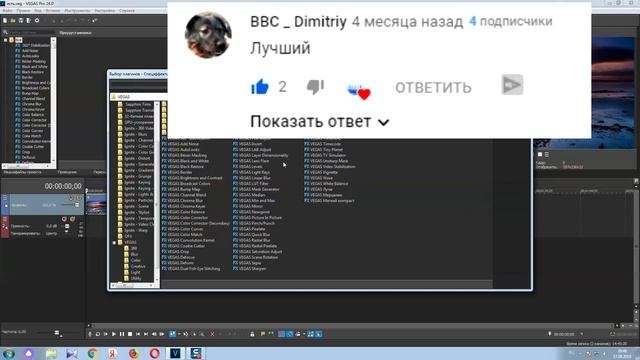Screen dimensions: 640x360
Task: Select VEGAS Brightness and Contrast plugin
Action: (192, 178)
